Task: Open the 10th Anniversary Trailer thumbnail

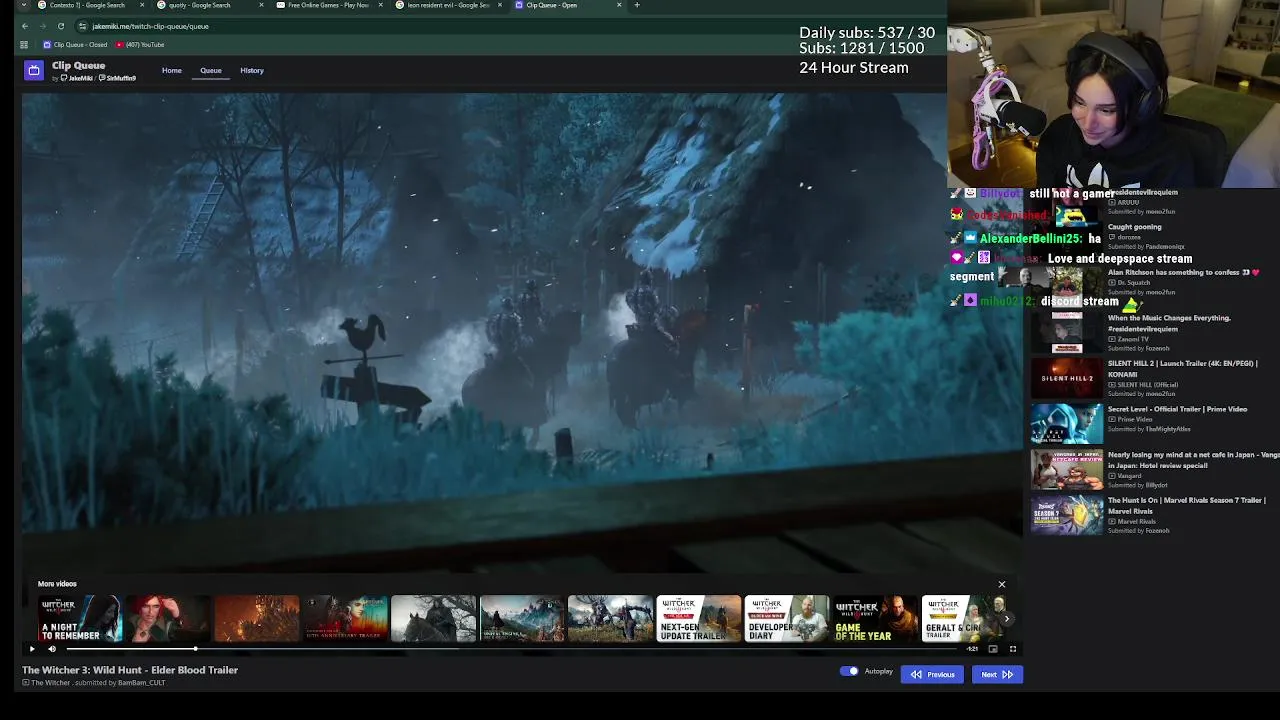Action: (345, 619)
